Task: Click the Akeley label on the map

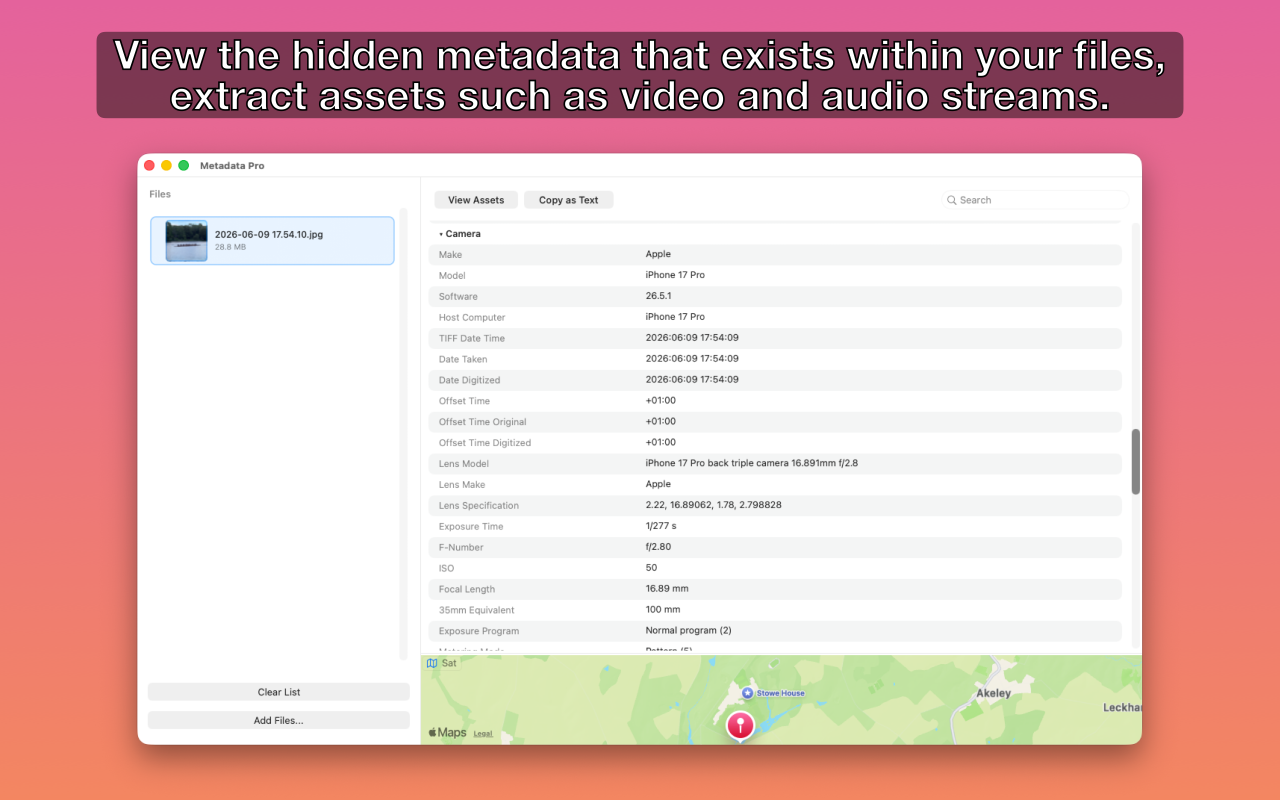Action: pos(993,693)
